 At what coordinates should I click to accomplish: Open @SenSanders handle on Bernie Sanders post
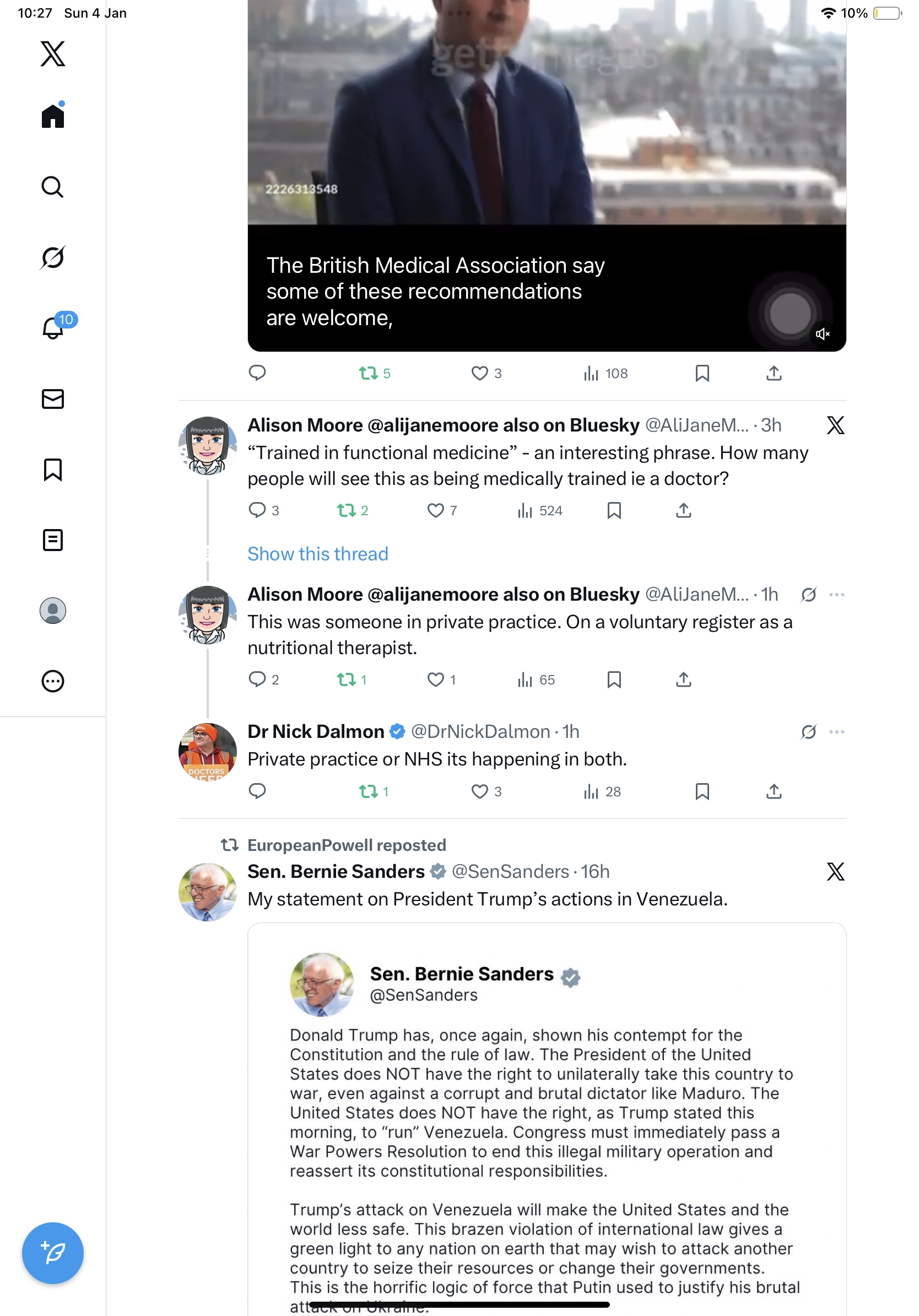coord(511,871)
